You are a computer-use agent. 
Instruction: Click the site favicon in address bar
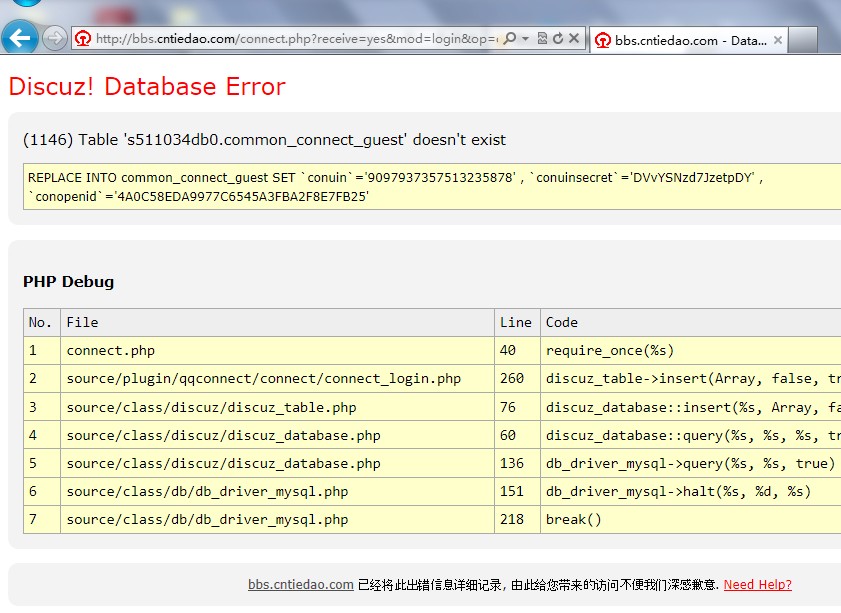coord(83,39)
